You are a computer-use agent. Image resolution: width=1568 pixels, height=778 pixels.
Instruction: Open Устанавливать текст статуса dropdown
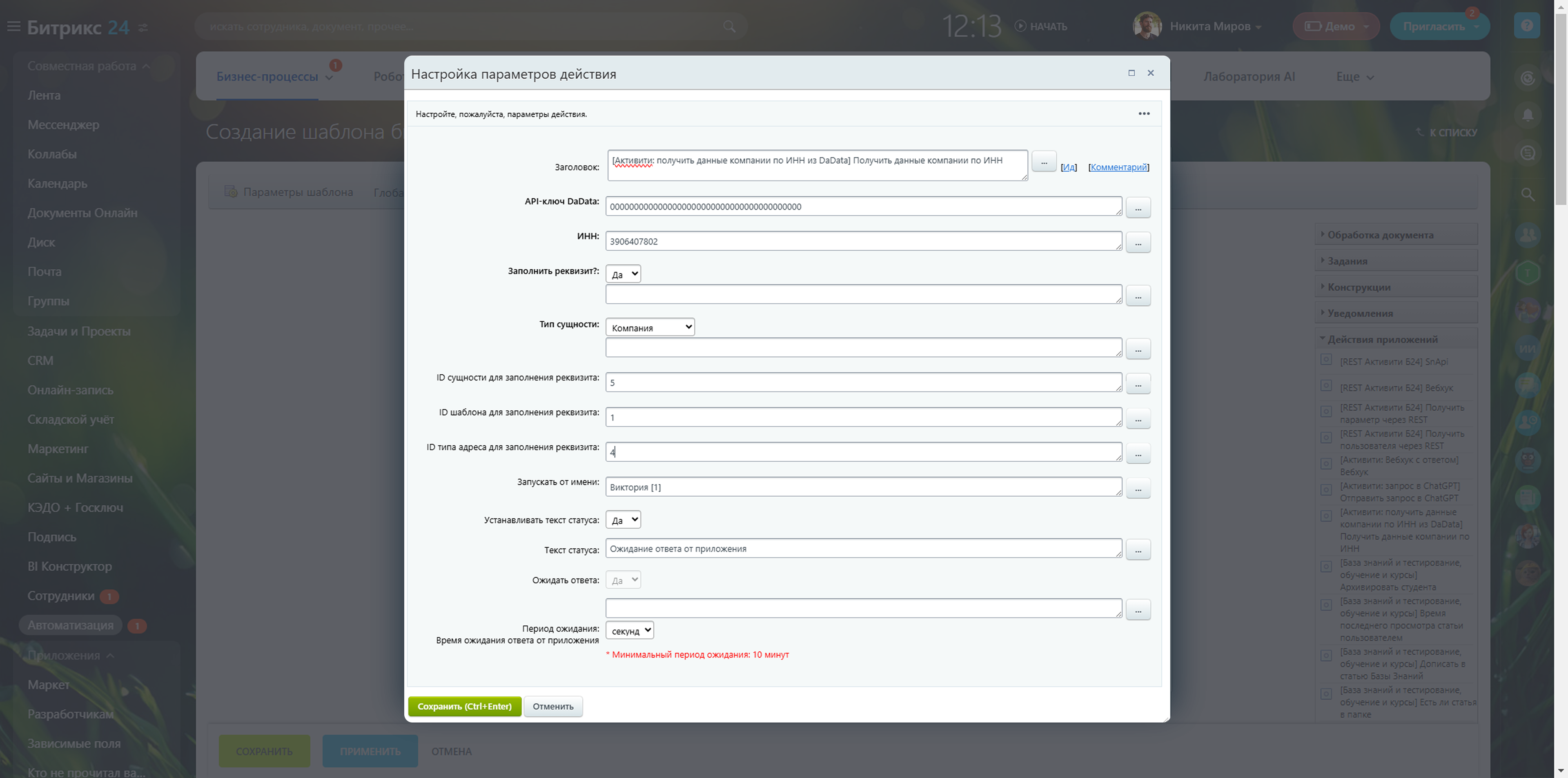[623, 520]
